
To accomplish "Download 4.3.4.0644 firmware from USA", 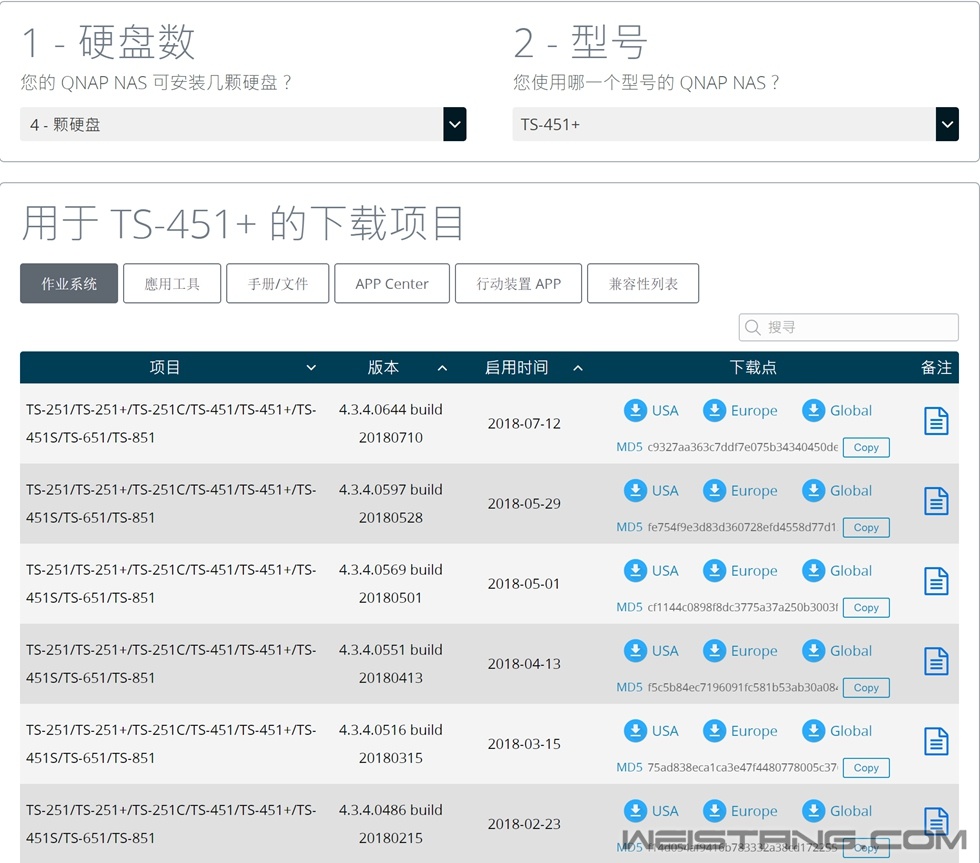I will [x=651, y=411].
